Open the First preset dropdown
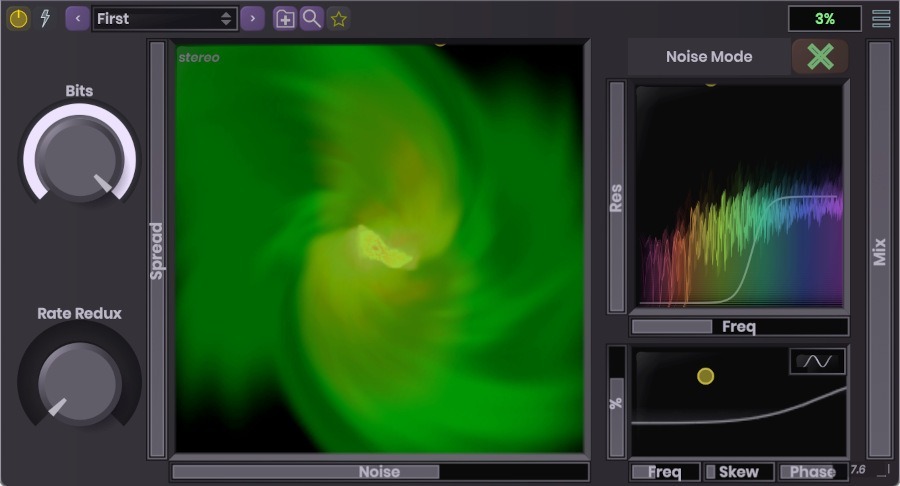The image size is (900, 486). pyautogui.click(x=164, y=18)
